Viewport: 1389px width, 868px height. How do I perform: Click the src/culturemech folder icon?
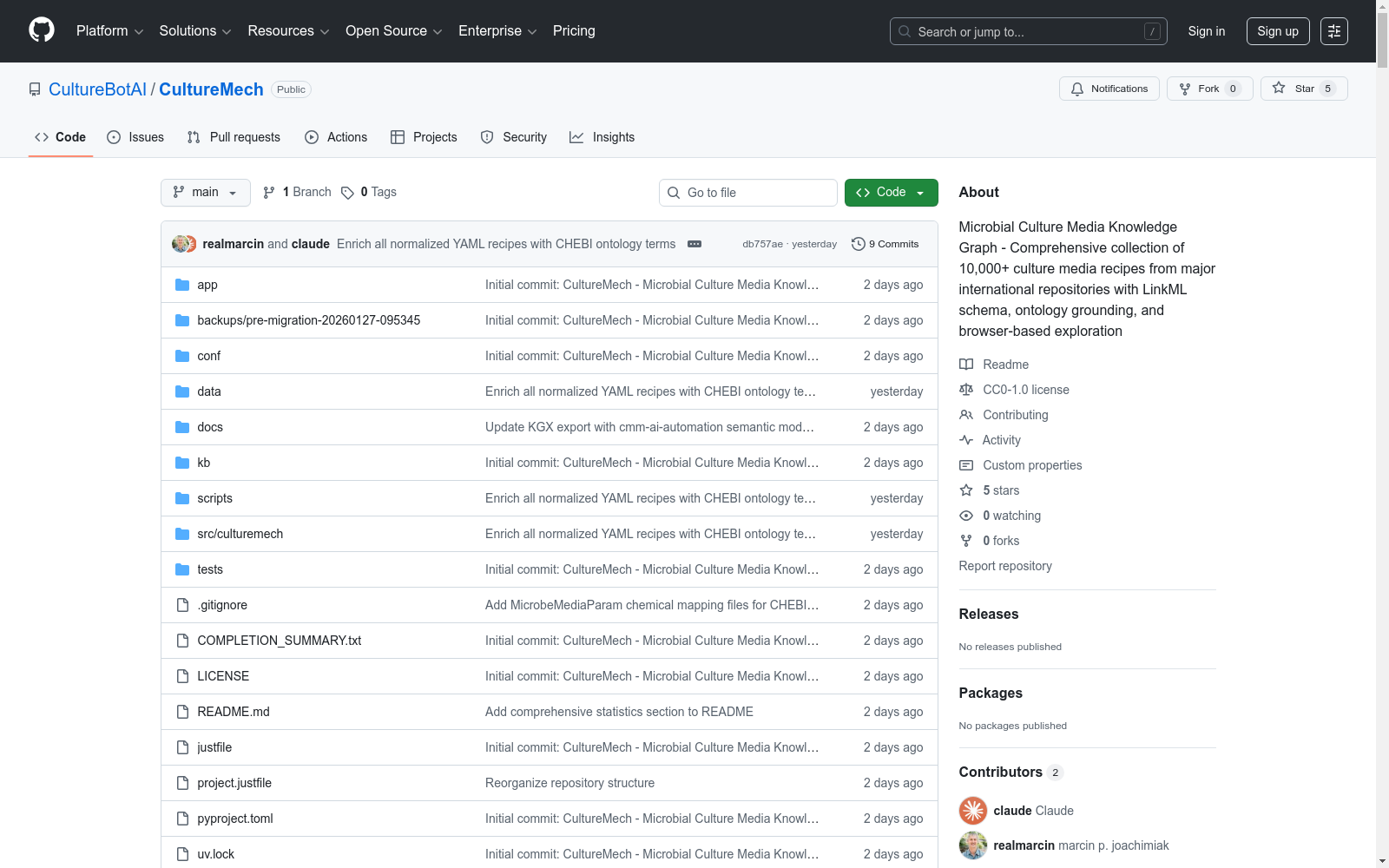[x=182, y=534]
